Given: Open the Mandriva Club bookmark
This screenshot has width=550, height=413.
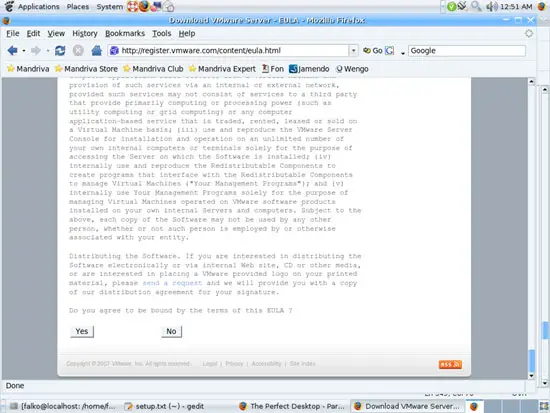Looking at the screenshot, I should tap(153, 69).
